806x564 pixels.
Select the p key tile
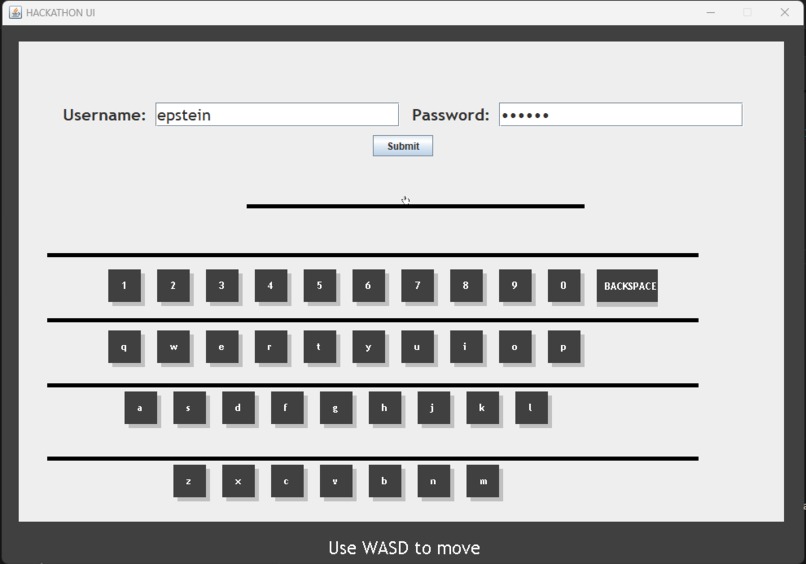(x=564, y=347)
